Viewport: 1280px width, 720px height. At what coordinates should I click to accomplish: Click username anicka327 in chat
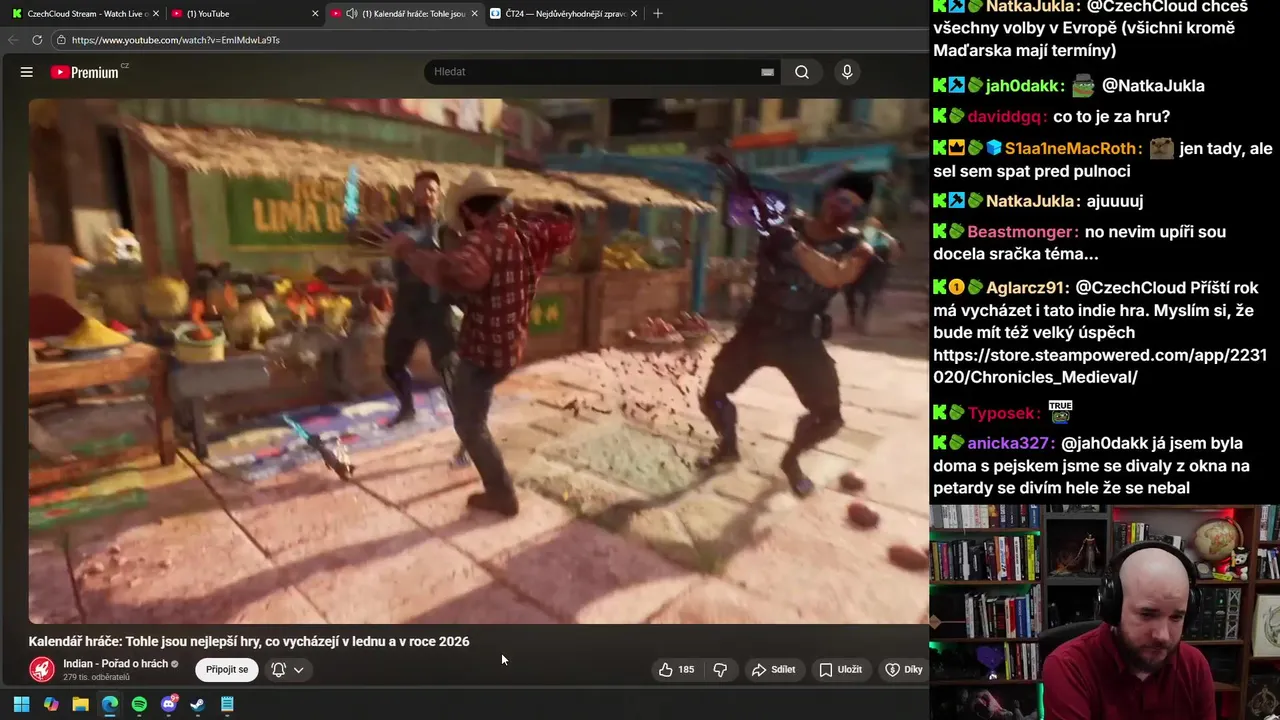[x=1010, y=443]
